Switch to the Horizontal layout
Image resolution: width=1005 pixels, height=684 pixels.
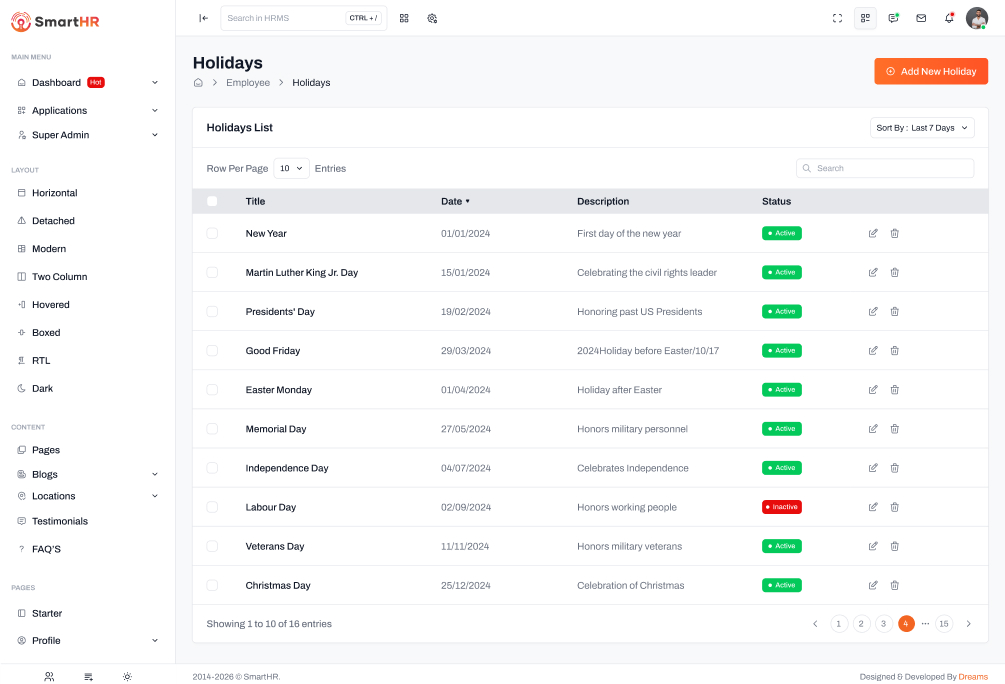54,193
